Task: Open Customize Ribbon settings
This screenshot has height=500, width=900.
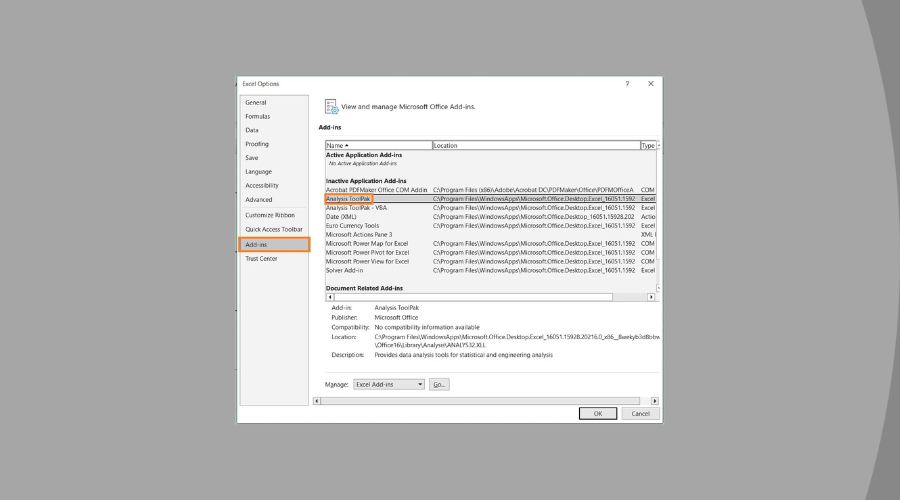Action: (274, 215)
